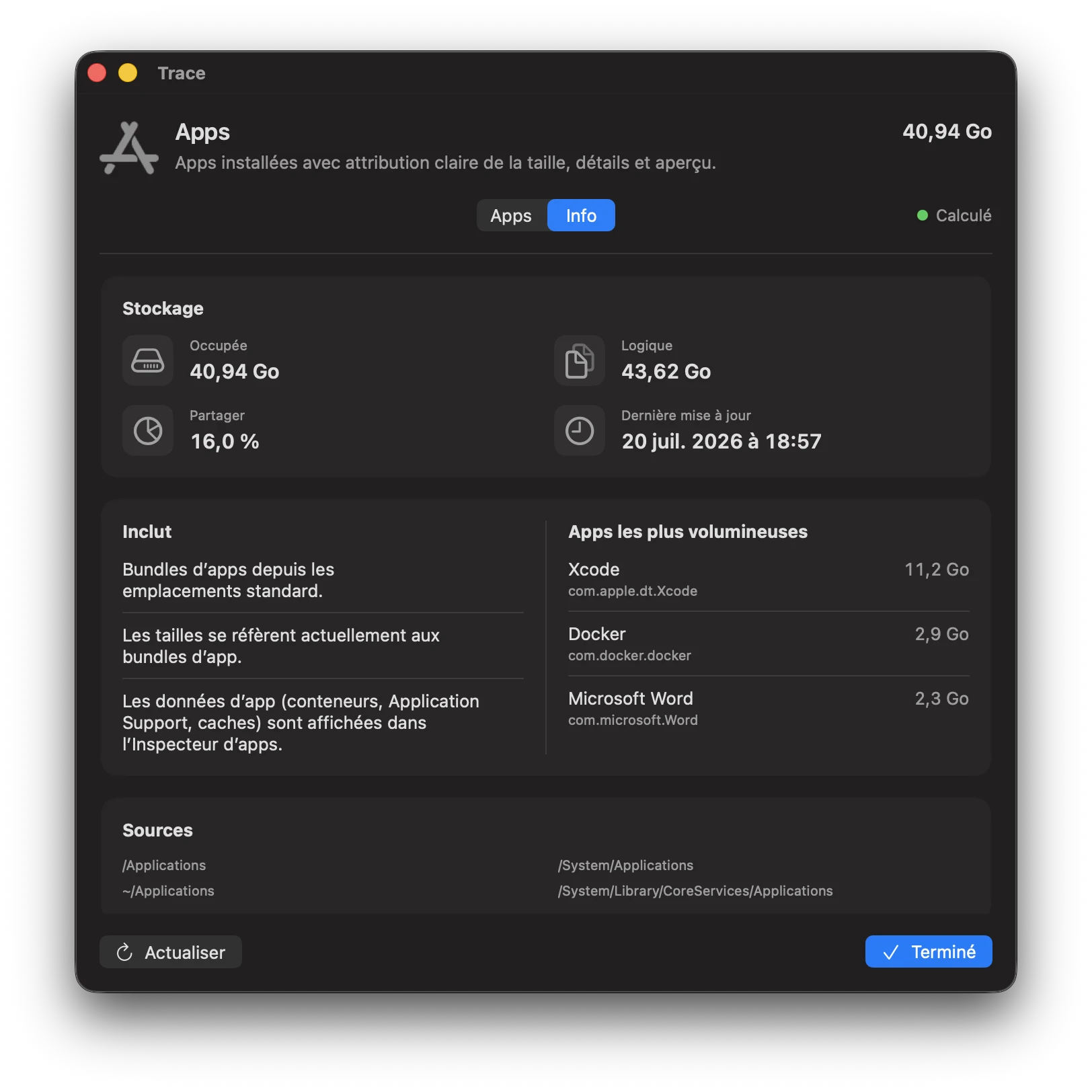Click the 2,9 Go size value
This screenshot has height=1092, width=1092.
coord(941,634)
